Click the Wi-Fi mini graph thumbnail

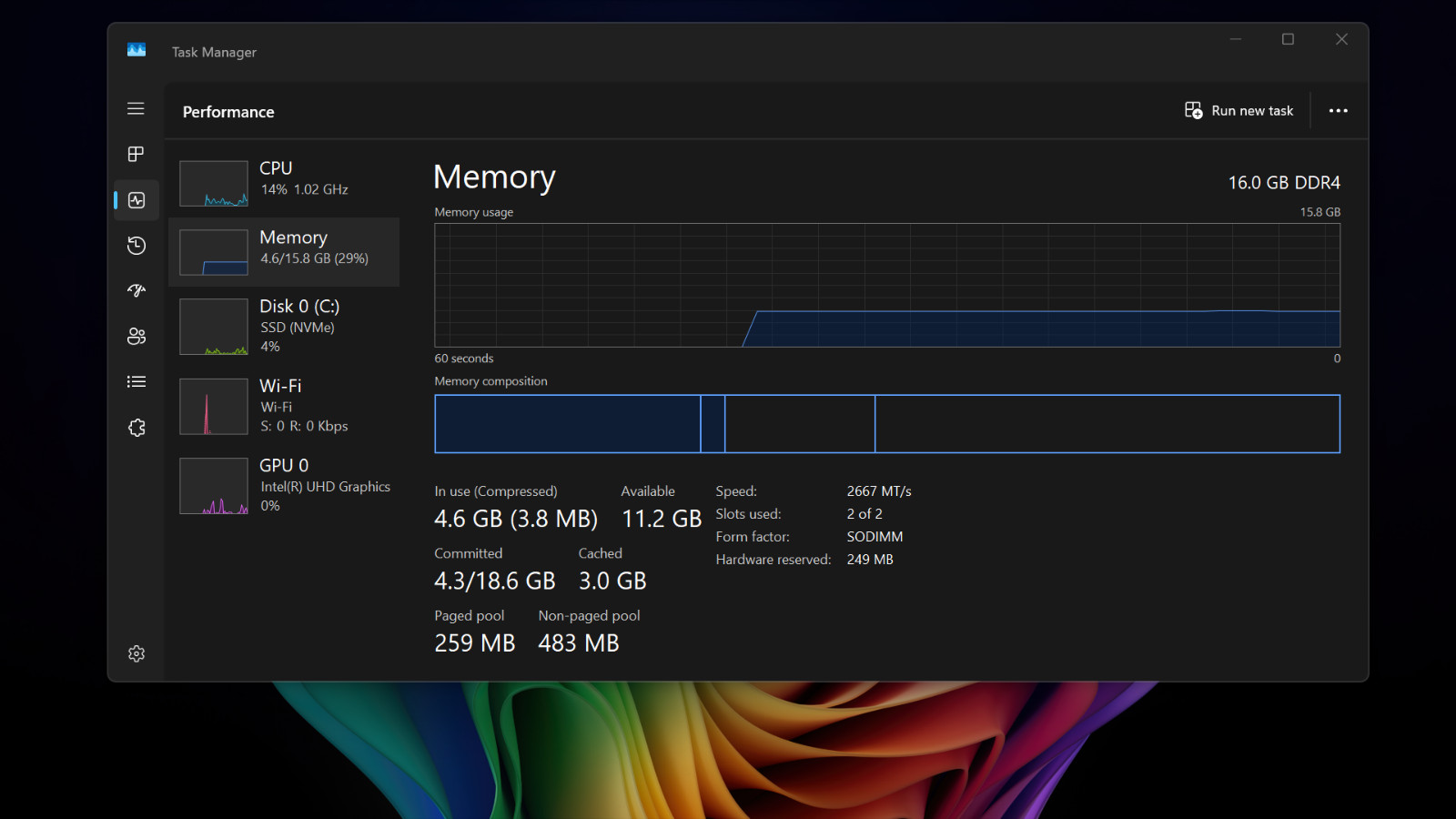214,407
